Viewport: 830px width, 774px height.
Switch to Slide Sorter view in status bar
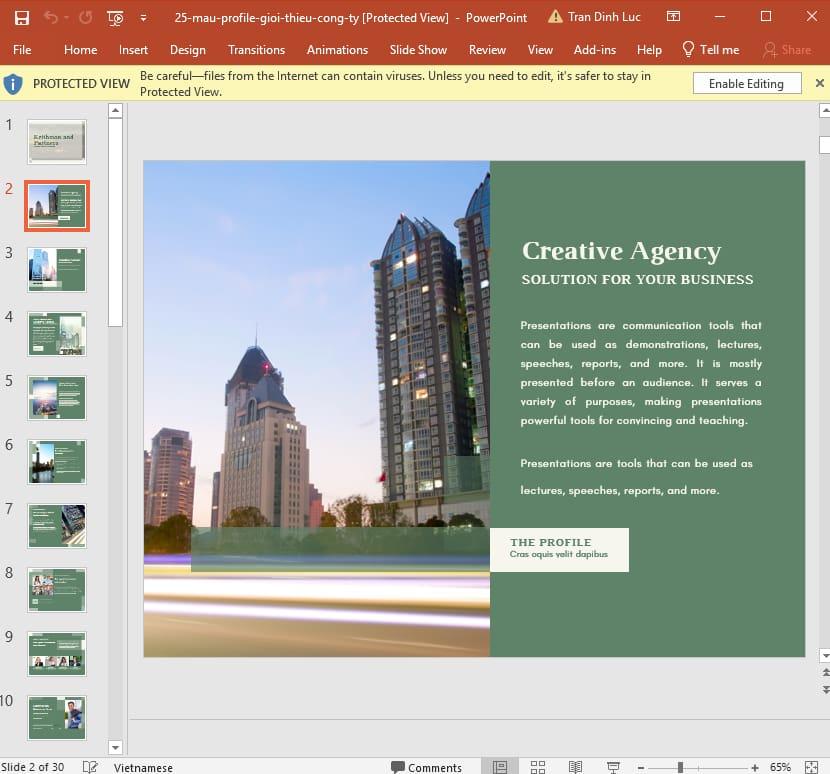pos(537,766)
